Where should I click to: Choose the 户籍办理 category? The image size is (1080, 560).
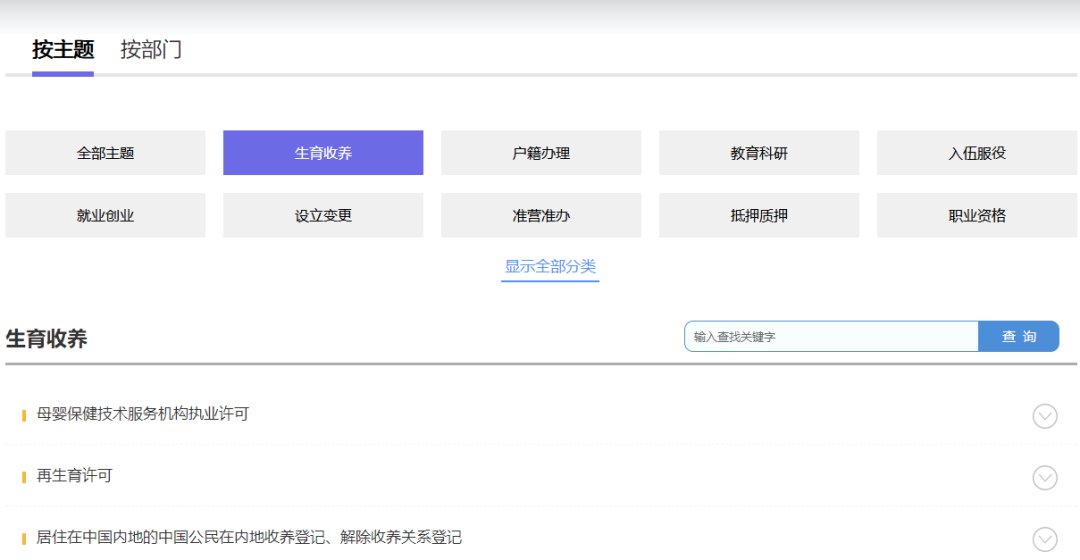coord(541,153)
